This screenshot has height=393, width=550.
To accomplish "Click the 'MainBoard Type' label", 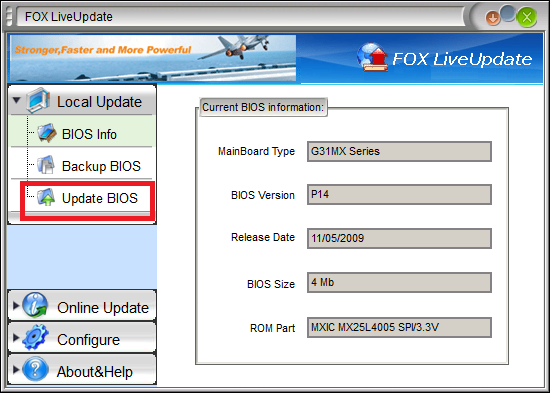I will tap(256, 152).
